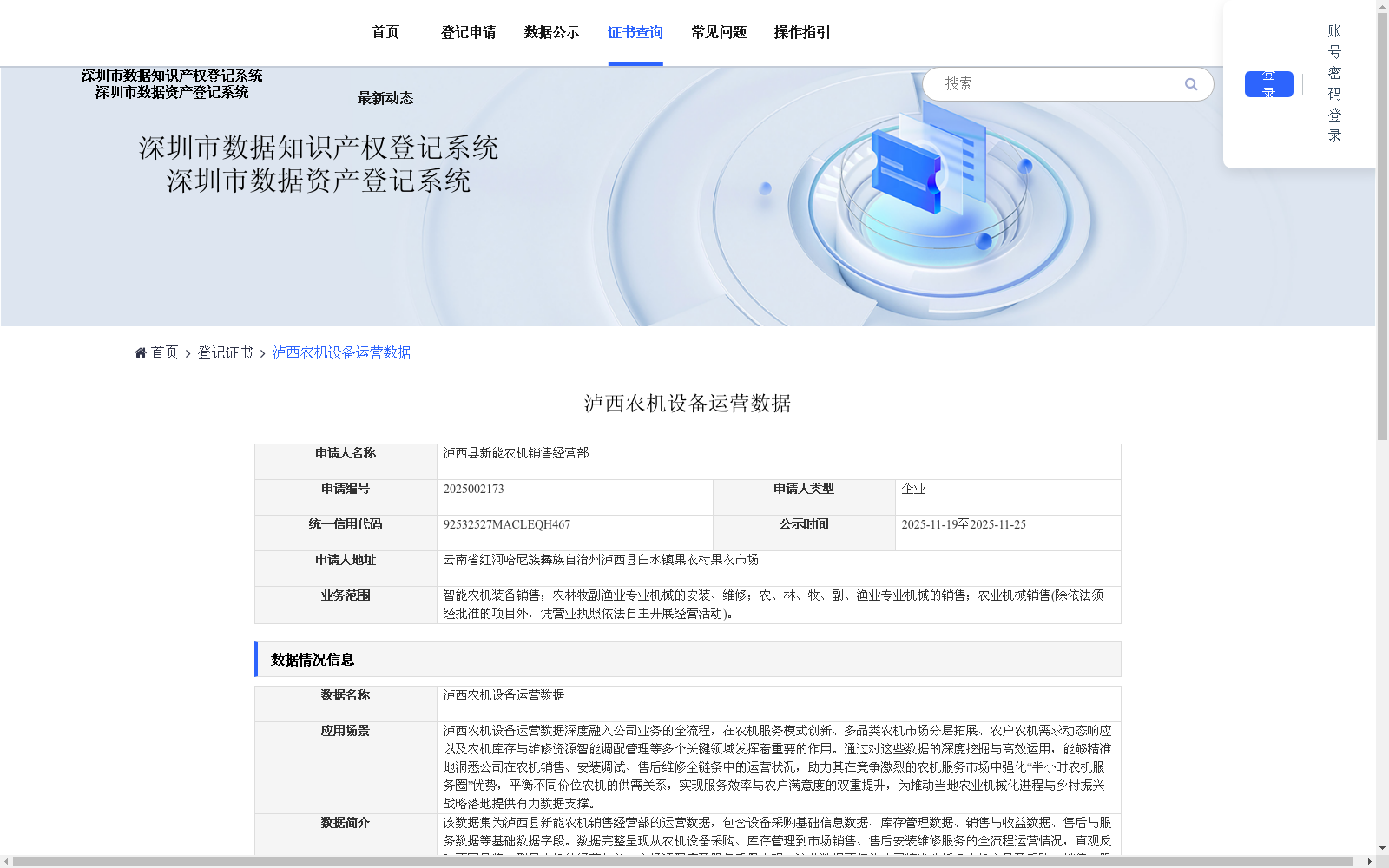Click the right arrow of the bottom scrollbar
The image size is (1389, 868).
pyautogui.click(x=1369, y=861)
